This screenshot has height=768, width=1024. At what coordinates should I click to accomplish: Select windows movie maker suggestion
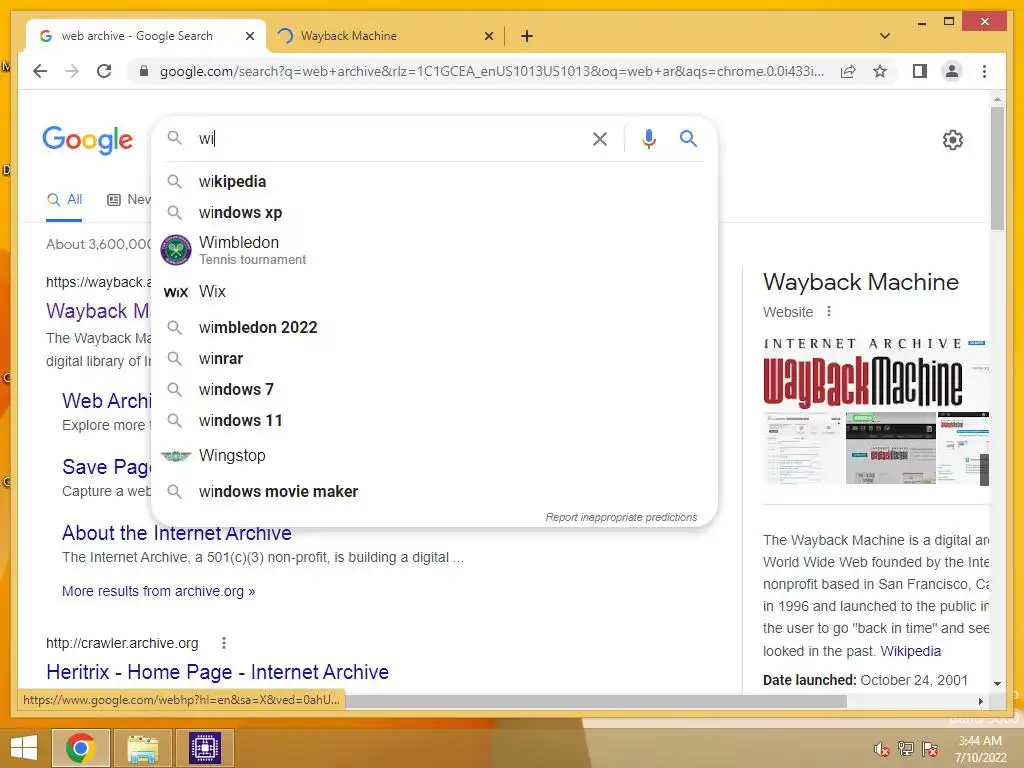434,491
